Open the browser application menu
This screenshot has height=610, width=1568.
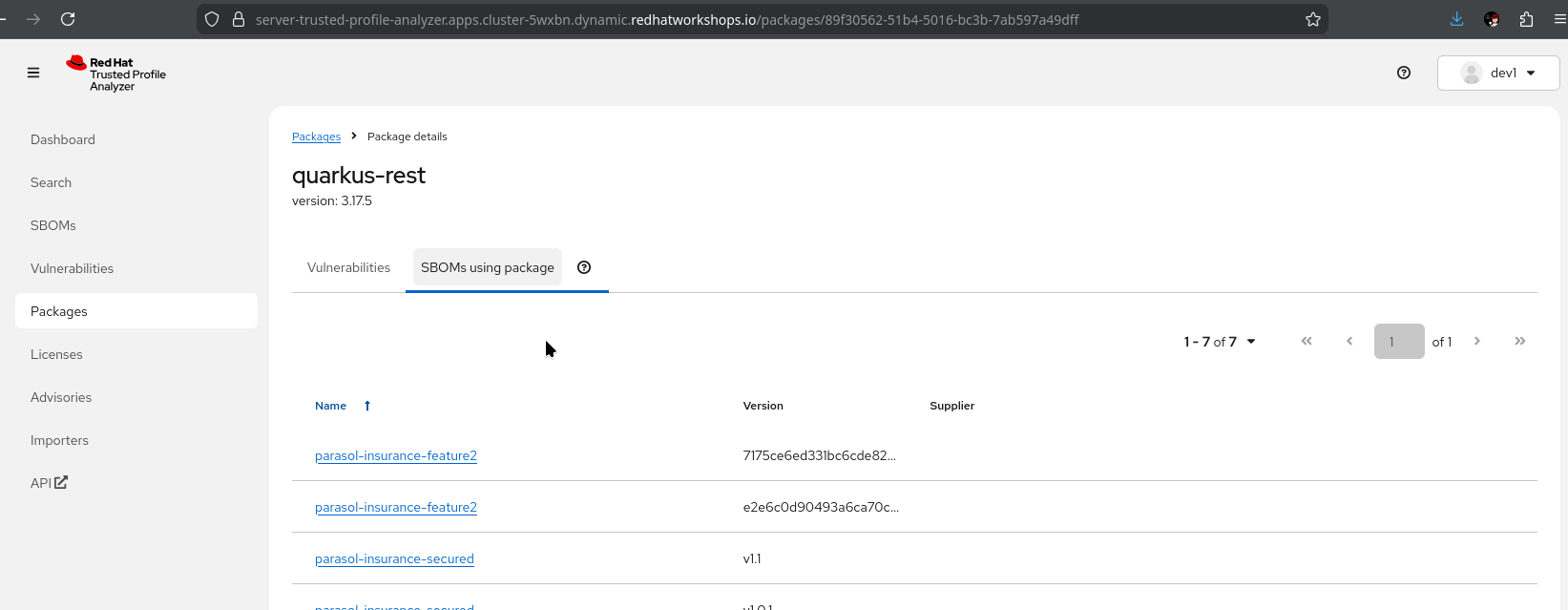point(1559,19)
